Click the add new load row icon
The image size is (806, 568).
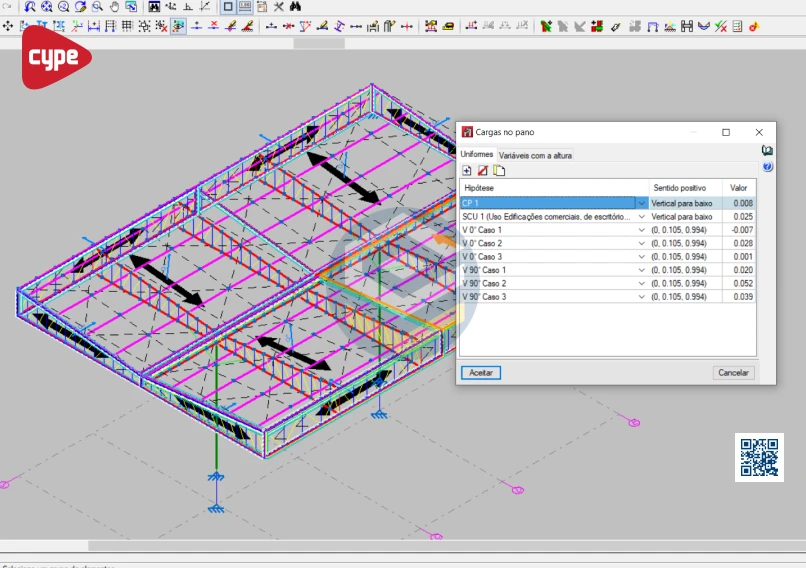(467, 171)
